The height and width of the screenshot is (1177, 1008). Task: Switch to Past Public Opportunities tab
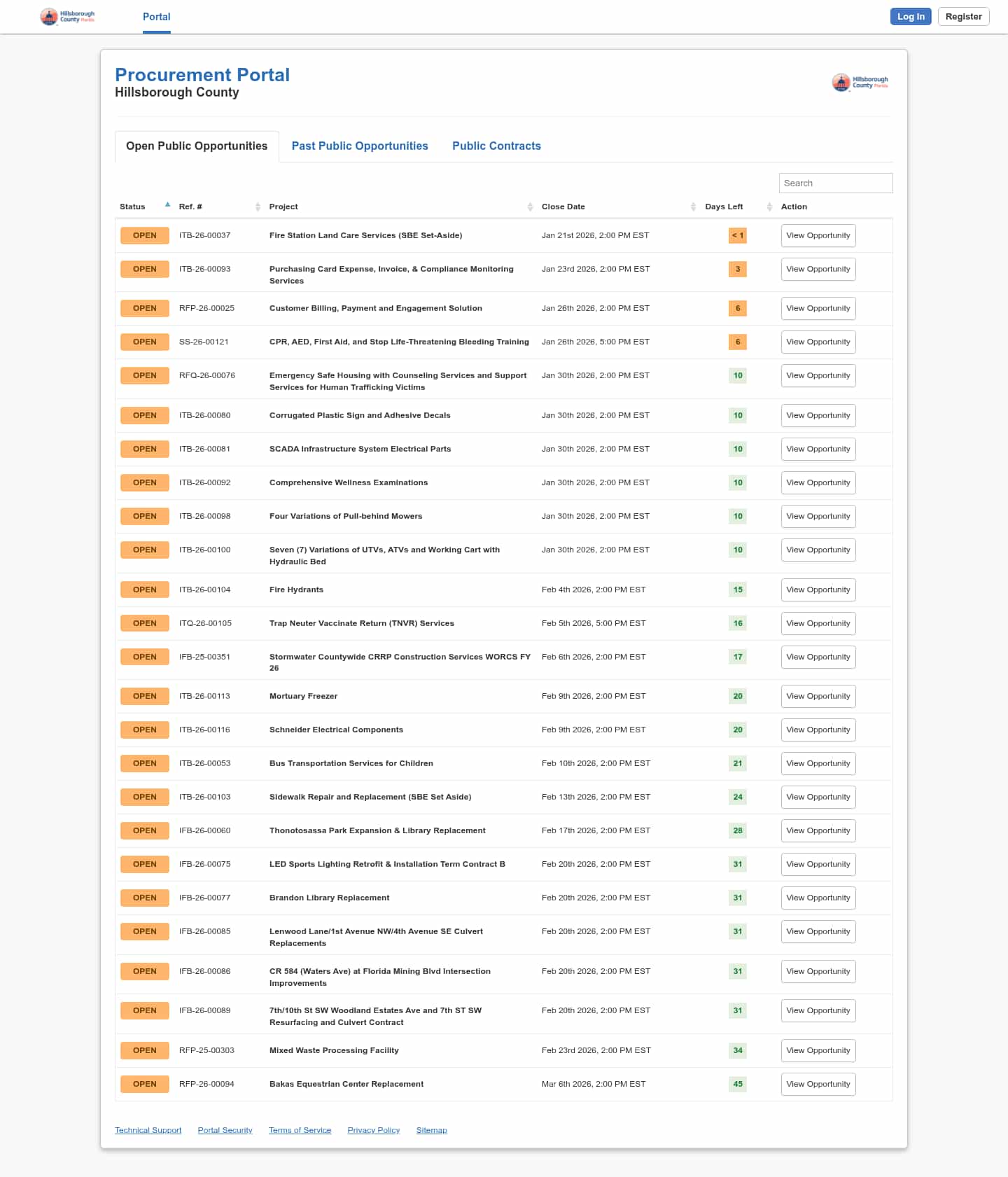coord(360,146)
